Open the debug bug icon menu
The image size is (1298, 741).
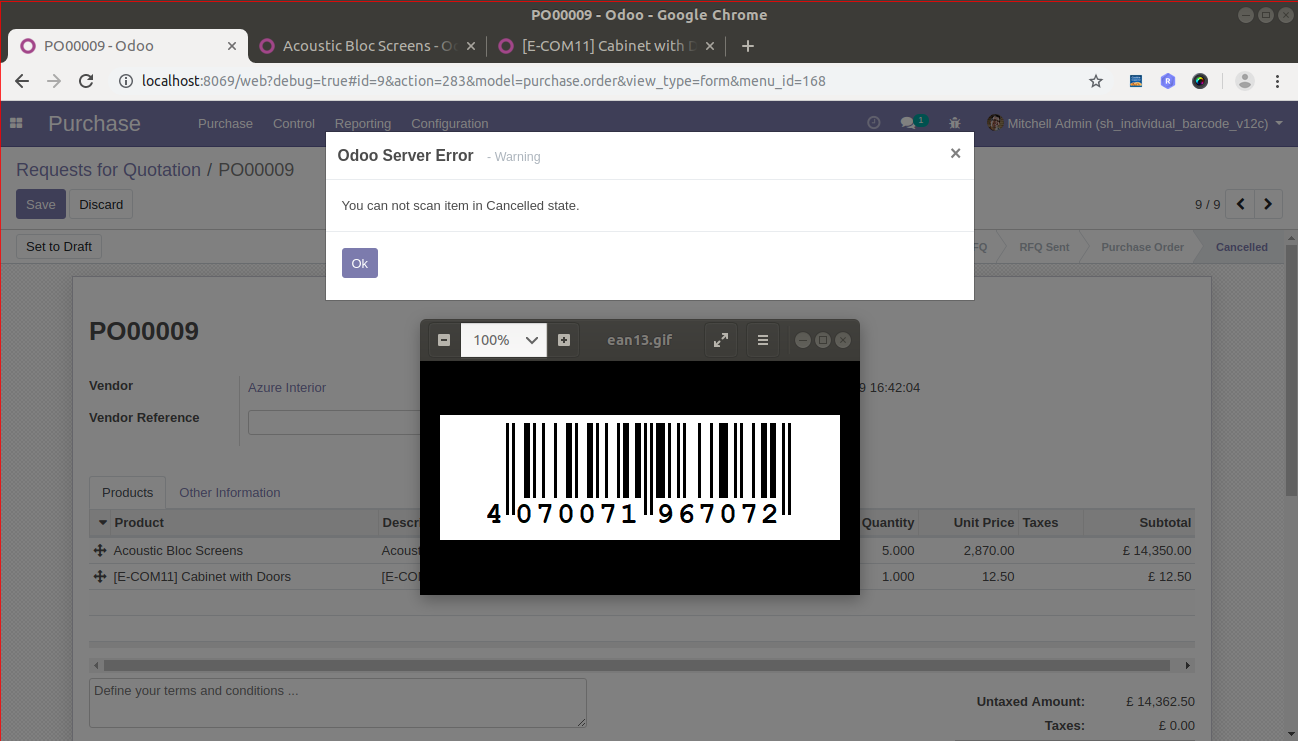click(955, 123)
